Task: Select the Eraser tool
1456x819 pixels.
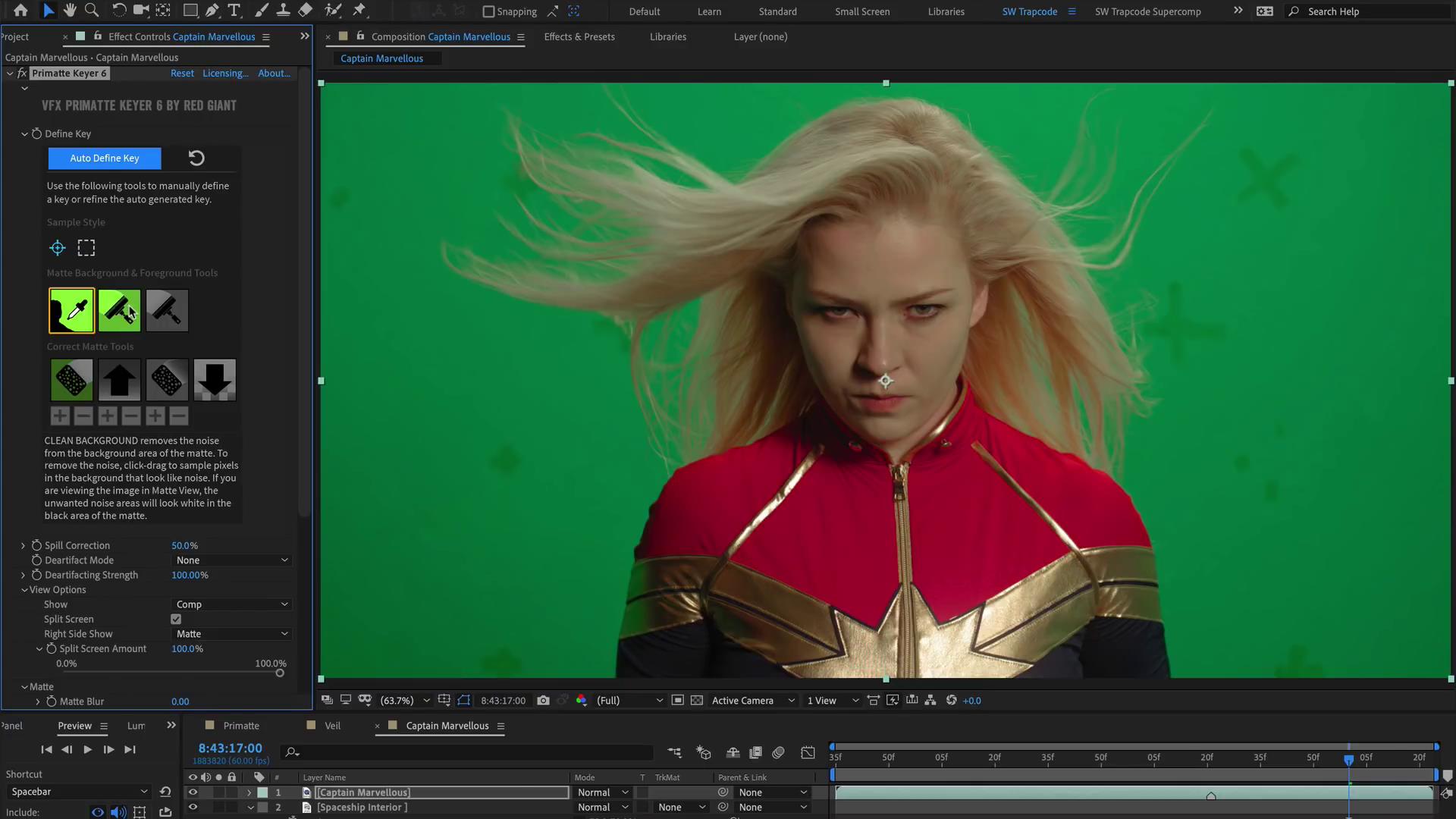Action: 305,11
